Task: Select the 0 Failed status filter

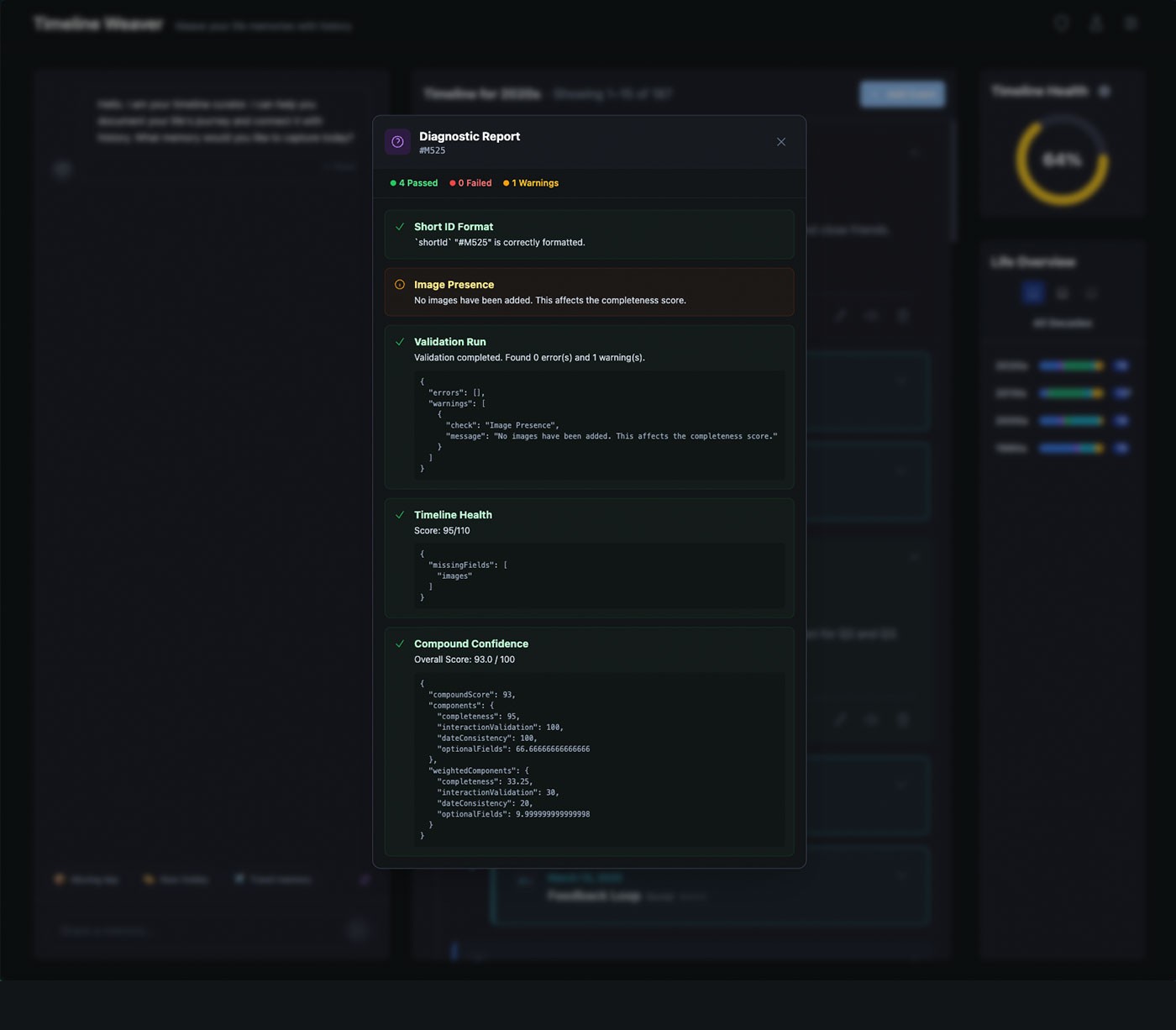Action: click(471, 183)
